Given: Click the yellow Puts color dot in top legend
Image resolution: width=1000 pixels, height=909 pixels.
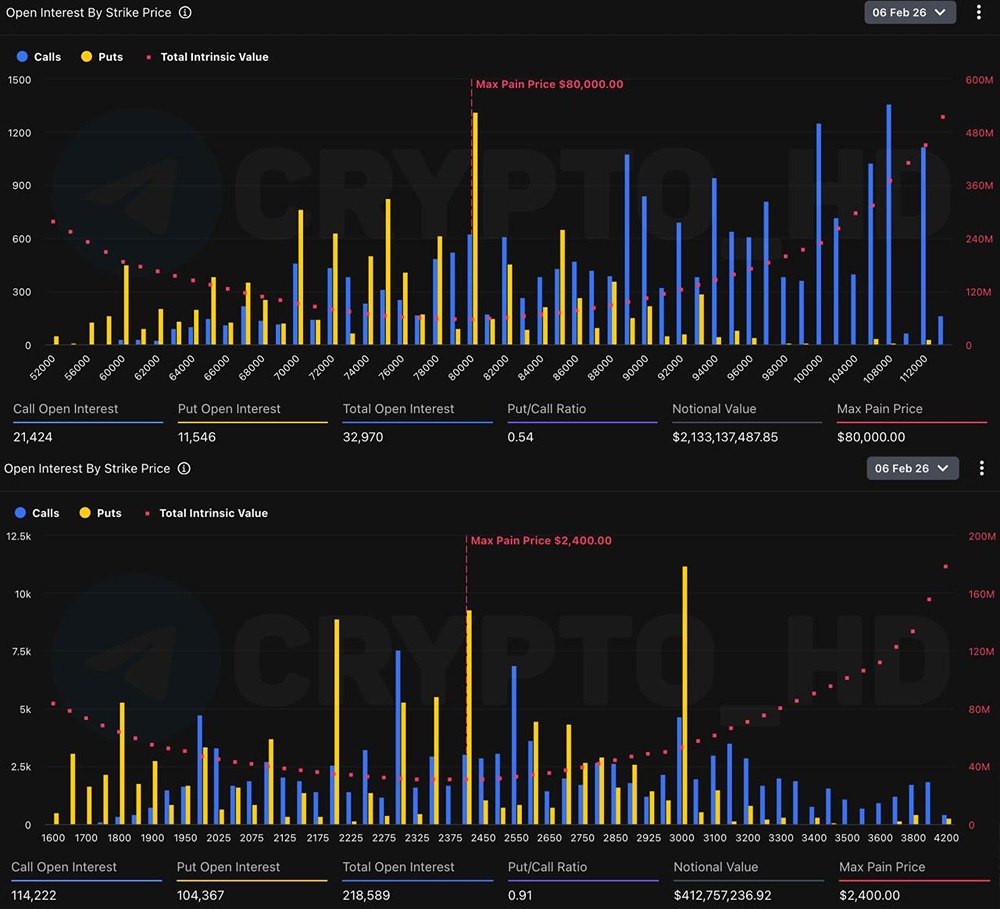Looking at the screenshot, I should click(86, 57).
